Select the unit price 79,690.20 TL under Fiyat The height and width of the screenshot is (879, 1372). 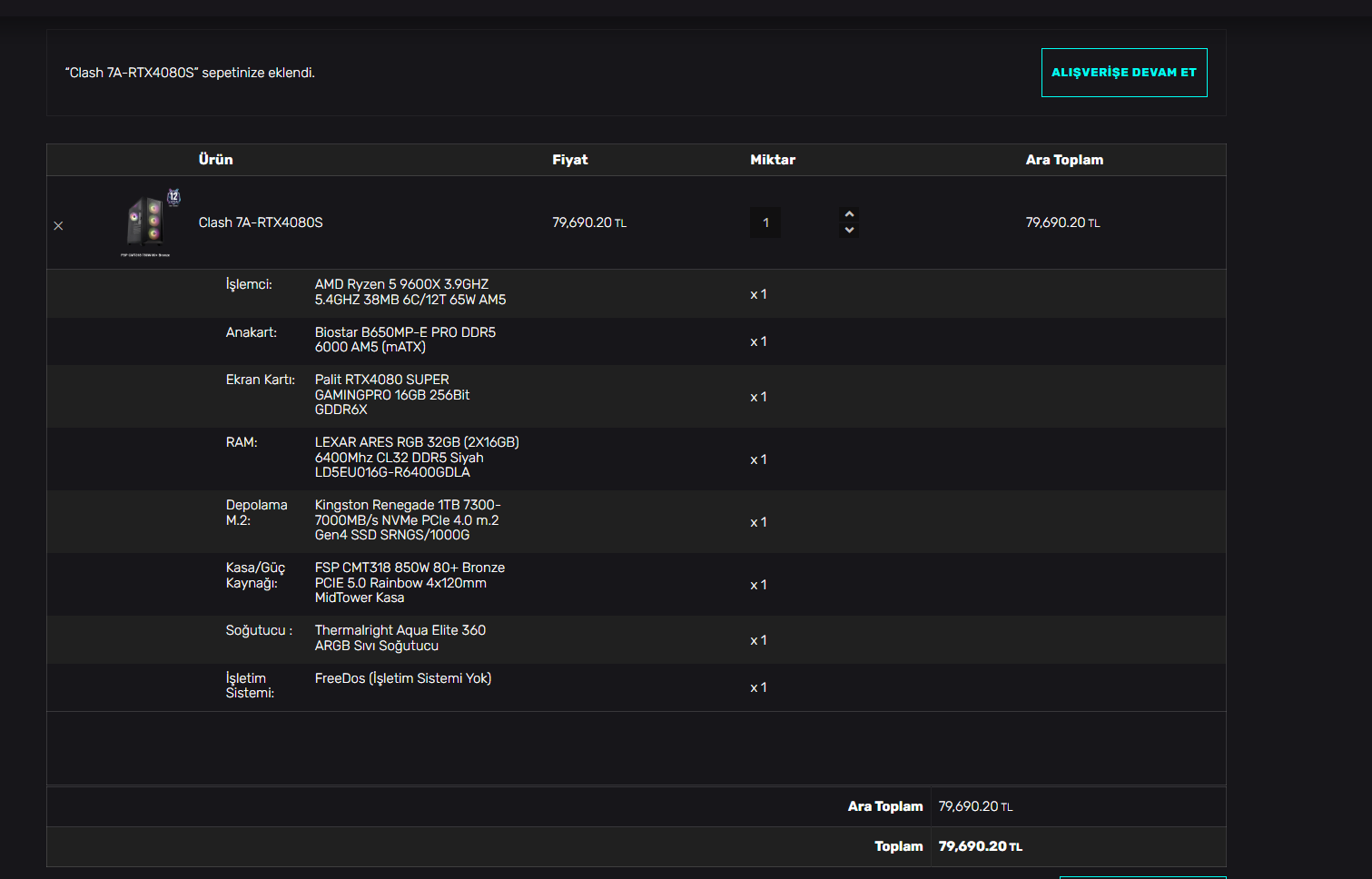[x=589, y=222]
